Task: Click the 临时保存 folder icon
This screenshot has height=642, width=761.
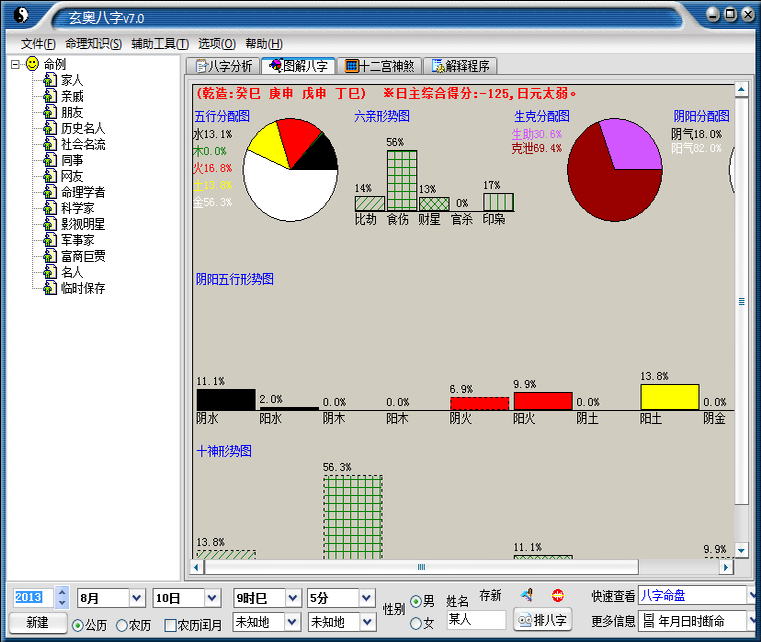Action: [50, 288]
